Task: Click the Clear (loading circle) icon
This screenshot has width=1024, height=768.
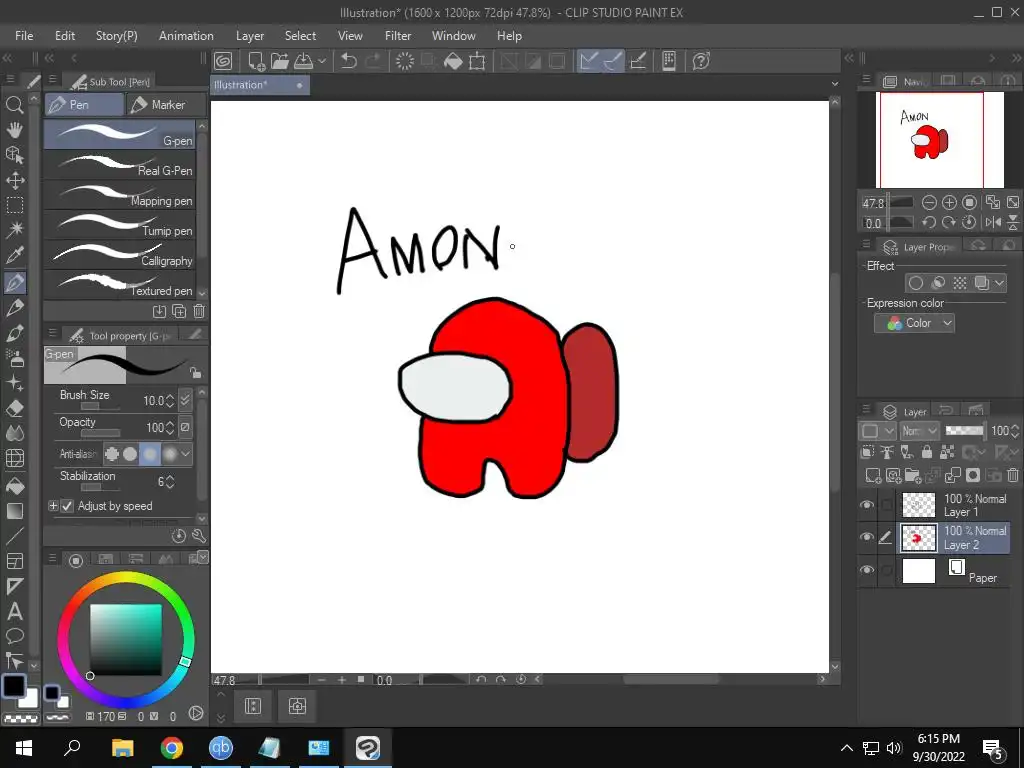Action: tap(405, 61)
